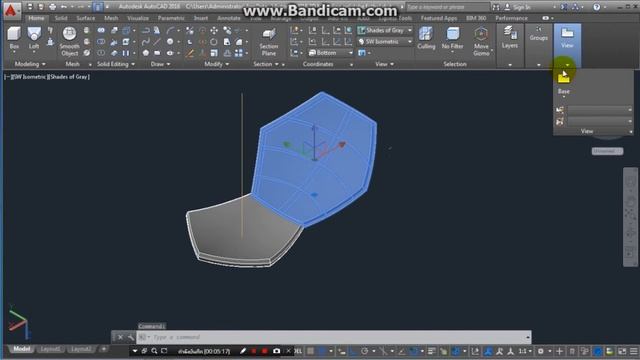The image size is (640, 360).
Task: Open the Shades of Gray visual style dropdown
Action: point(385,30)
